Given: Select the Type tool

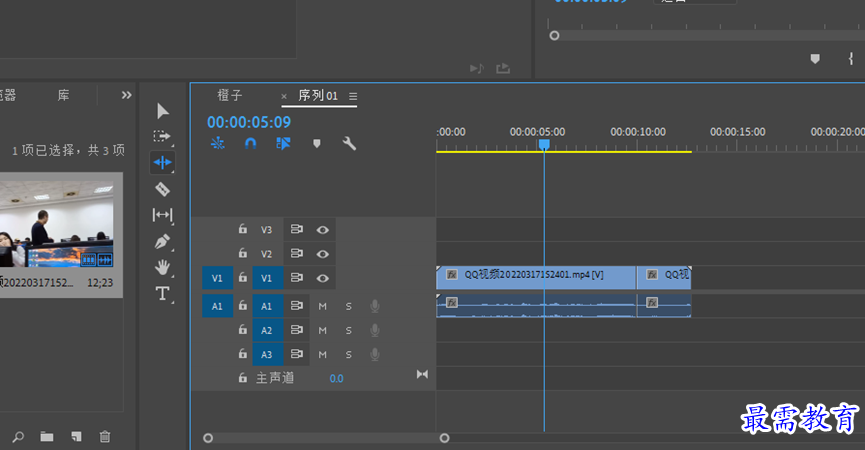Looking at the screenshot, I should (x=162, y=293).
